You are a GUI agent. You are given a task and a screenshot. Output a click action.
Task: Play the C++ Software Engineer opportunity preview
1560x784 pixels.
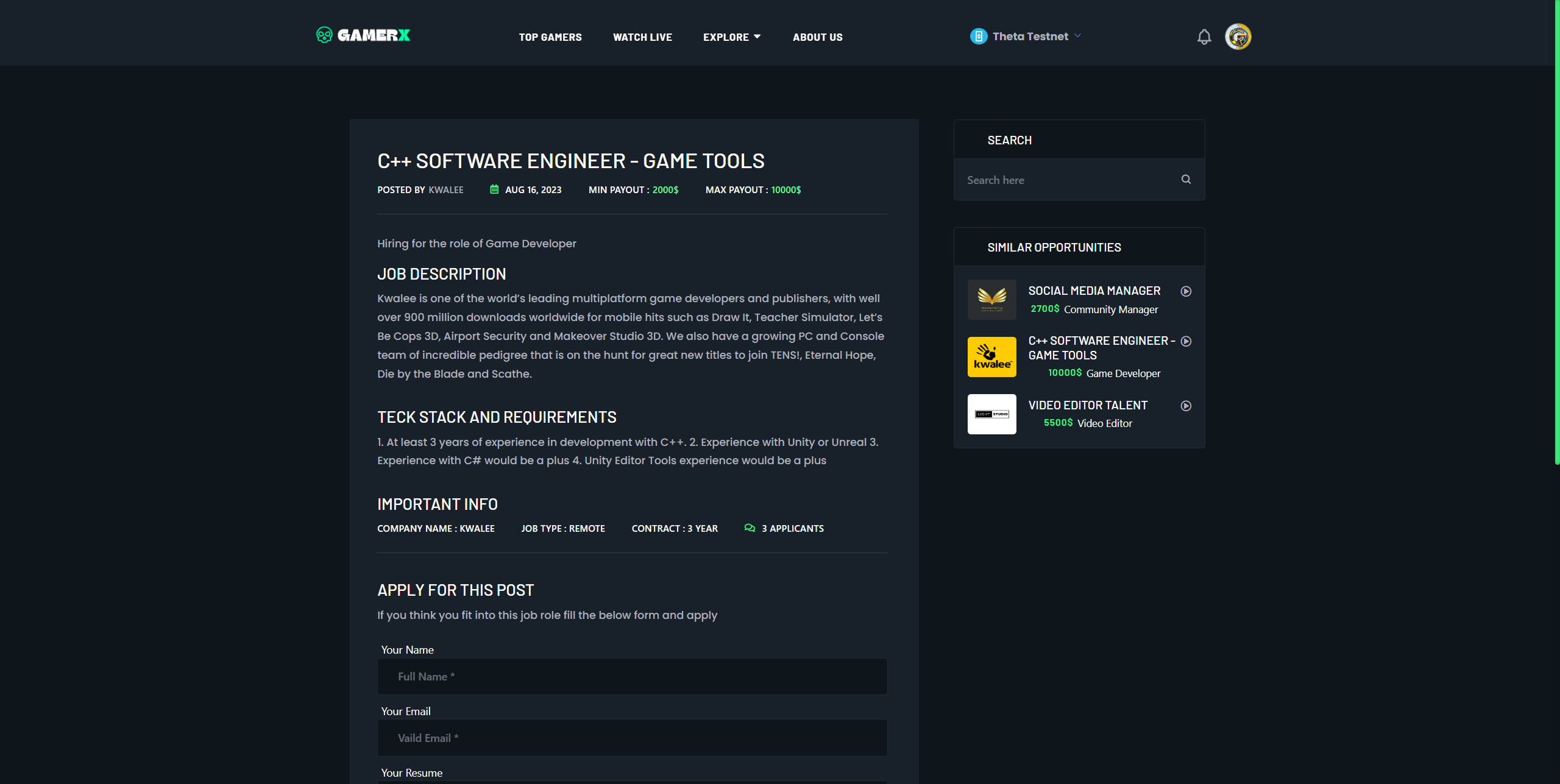(1186, 341)
